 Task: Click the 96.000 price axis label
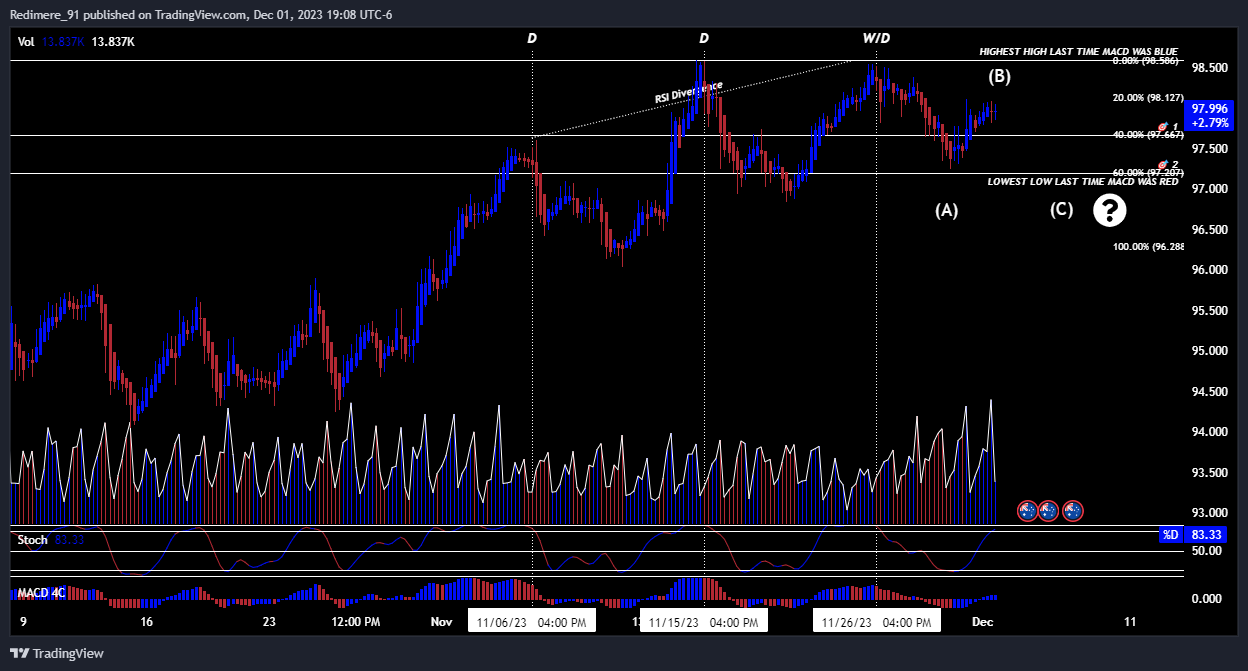point(1211,270)
